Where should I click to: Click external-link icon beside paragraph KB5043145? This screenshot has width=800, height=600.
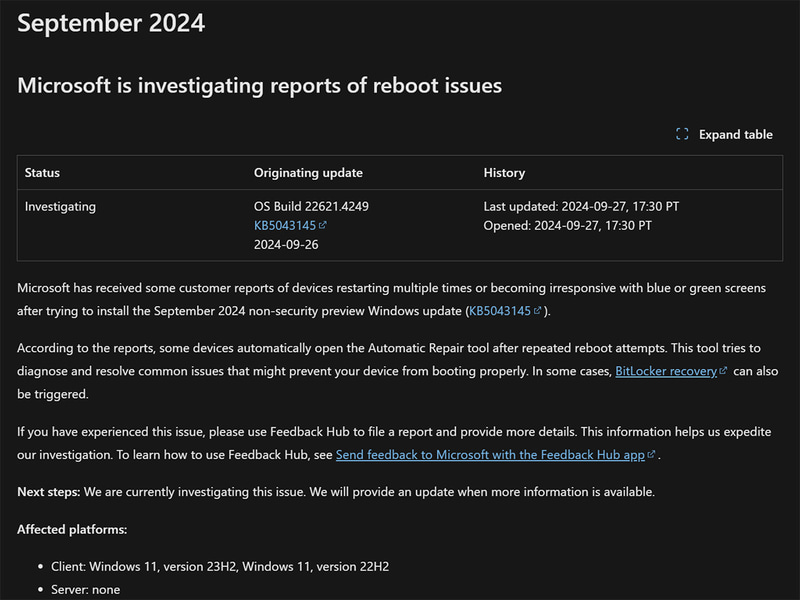(x=537, y=310)
